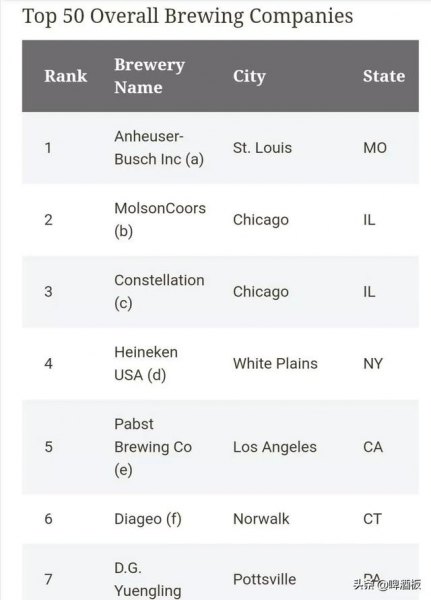Select Pabst Brewing Co (e) entry
The height and width of the screenshot is (600, 431).
pos(153,447)
